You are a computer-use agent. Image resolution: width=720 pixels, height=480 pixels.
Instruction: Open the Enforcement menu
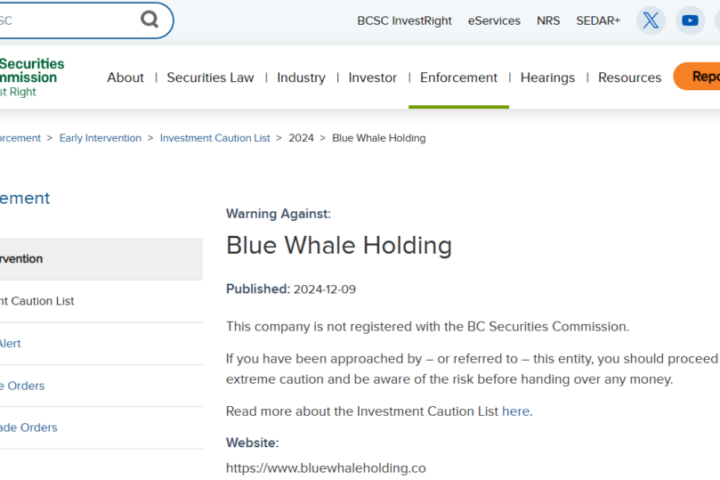[x=459, y=78]
